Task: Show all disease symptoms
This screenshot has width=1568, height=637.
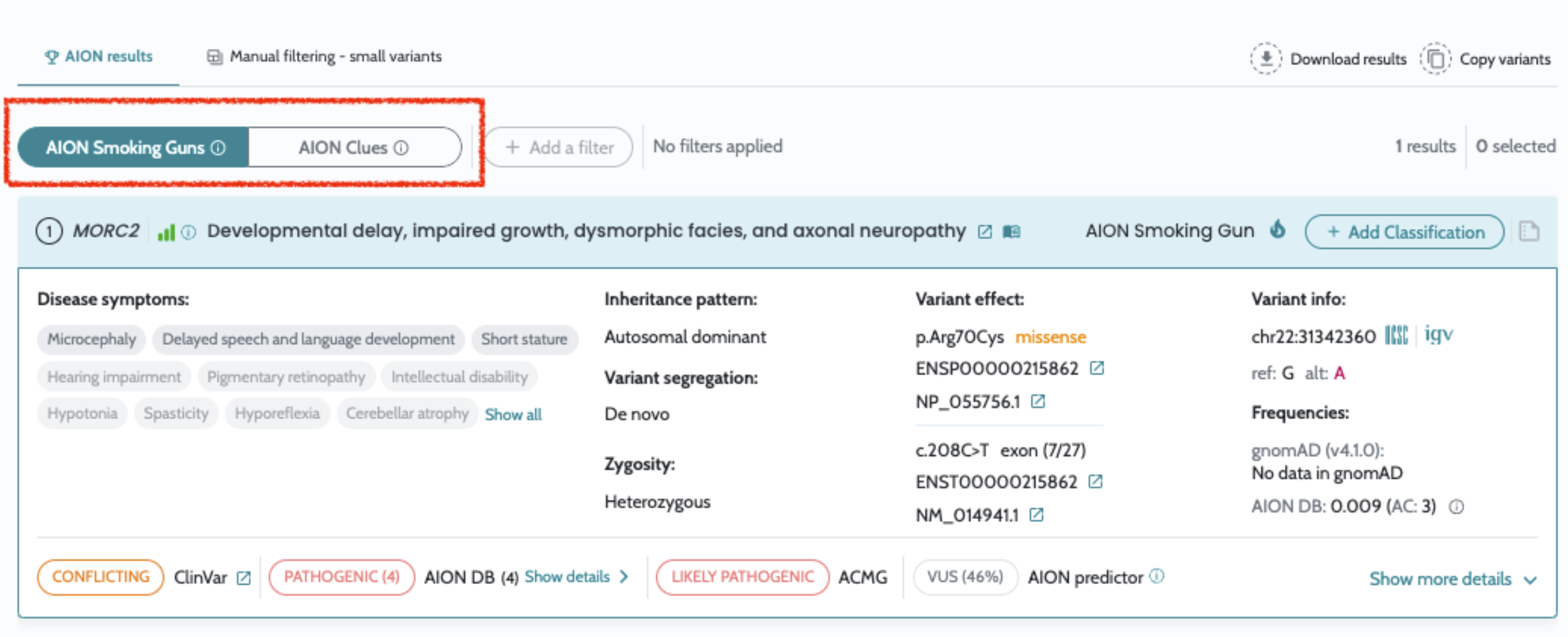Action: click(513, 414)
